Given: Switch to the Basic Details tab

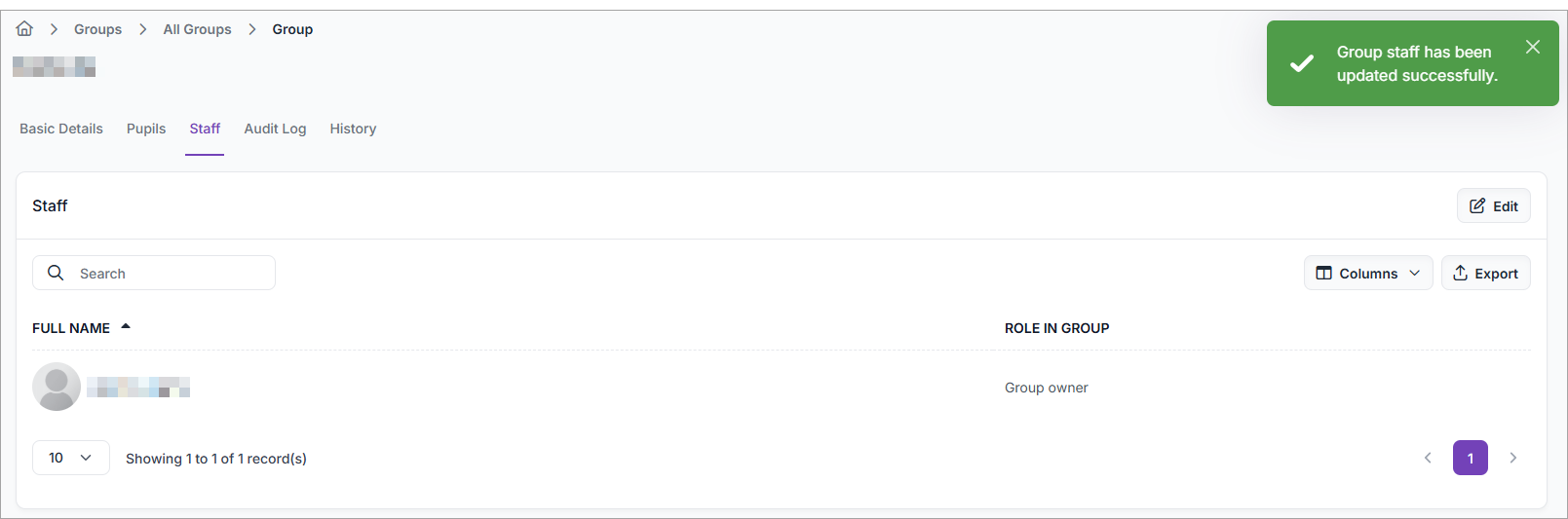Looking at the screenshot, I should [61, 129].
